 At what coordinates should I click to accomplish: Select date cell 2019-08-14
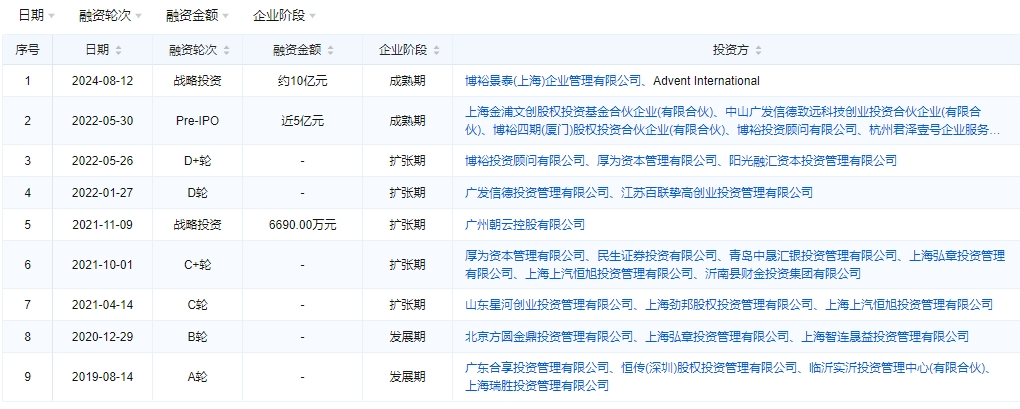(x=102, y=376)
